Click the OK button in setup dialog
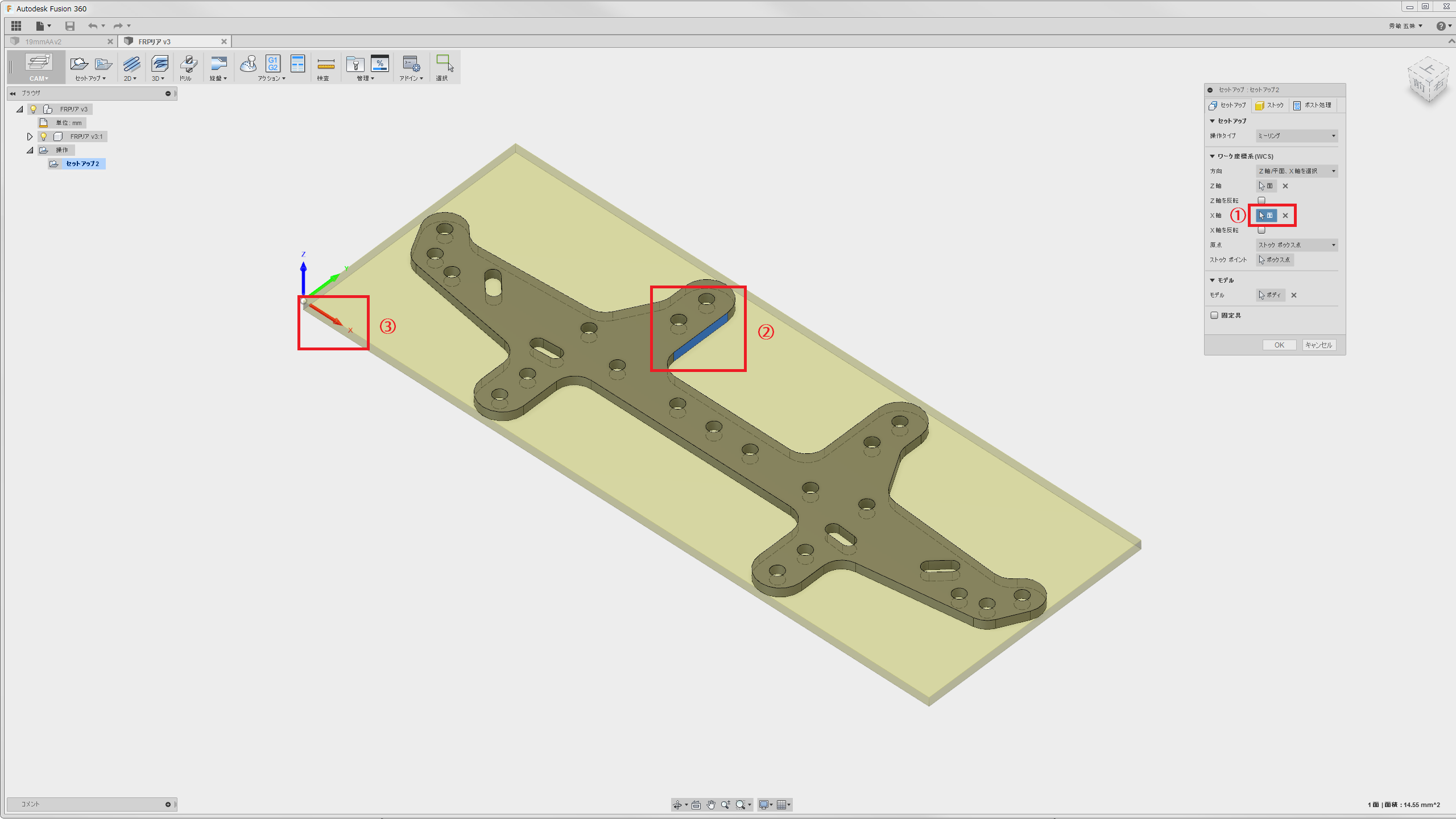The width and height of the screenshot is (1456, 819). click(1279, 345)
